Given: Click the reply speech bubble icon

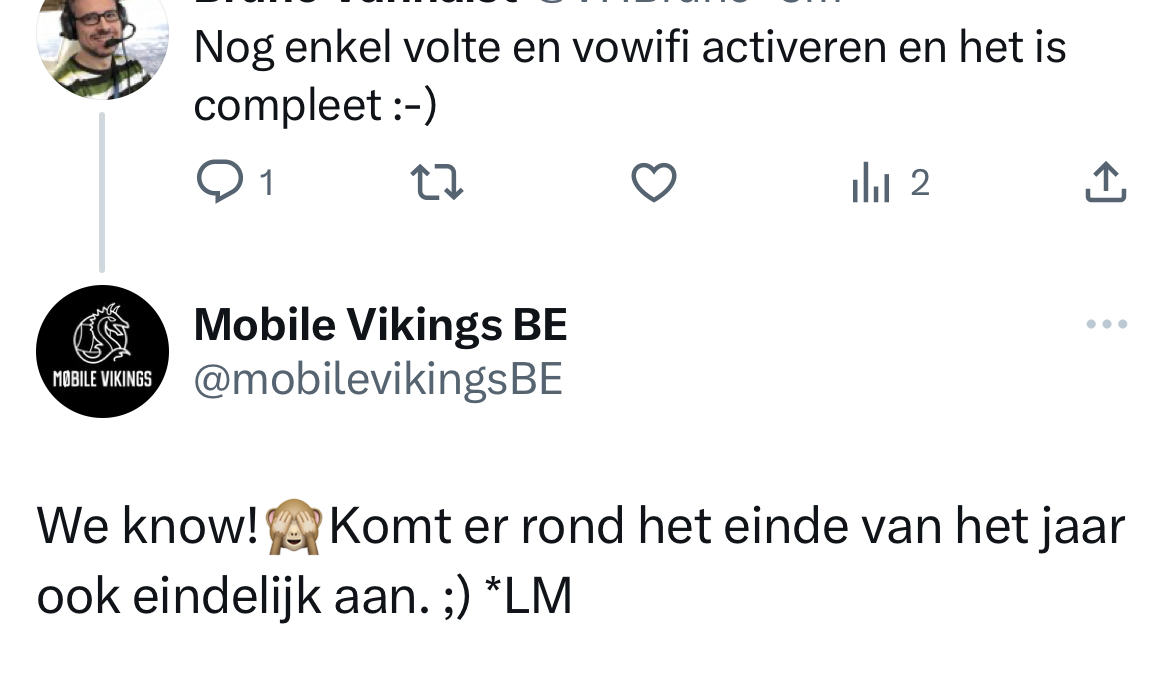Looking at the screenshot, I should point(215,183).
